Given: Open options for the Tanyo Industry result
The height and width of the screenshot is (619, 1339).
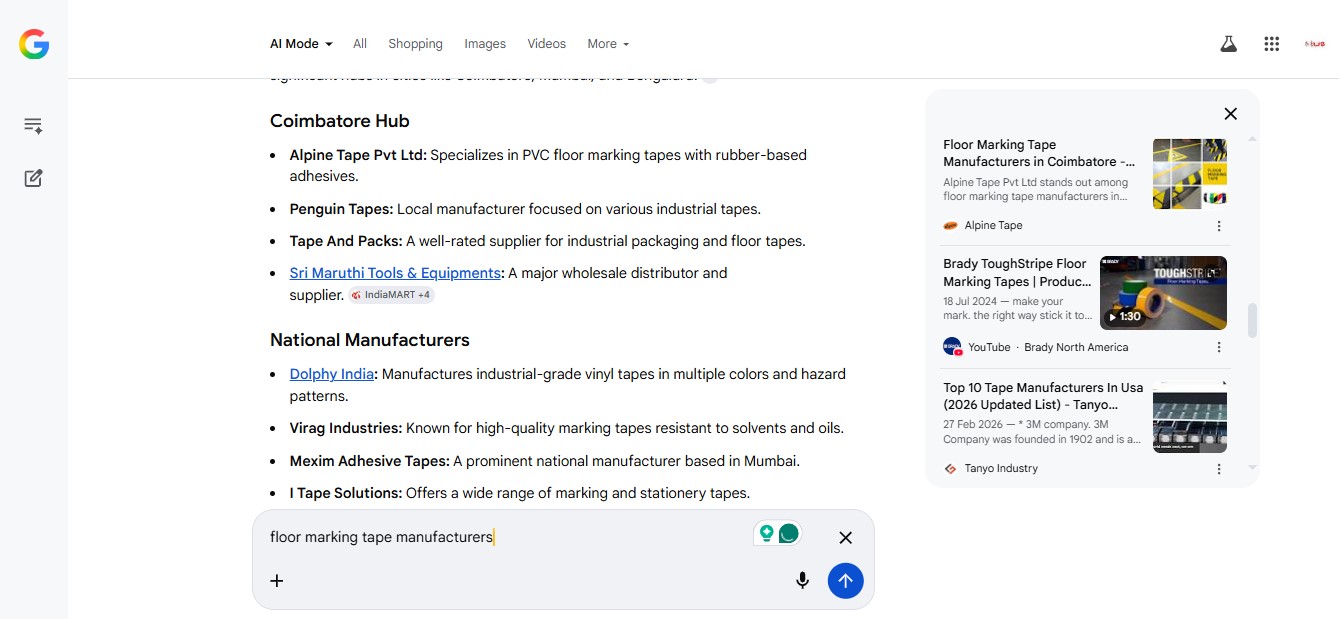Looking at the screenshot, I should (x=1219, y=468).
